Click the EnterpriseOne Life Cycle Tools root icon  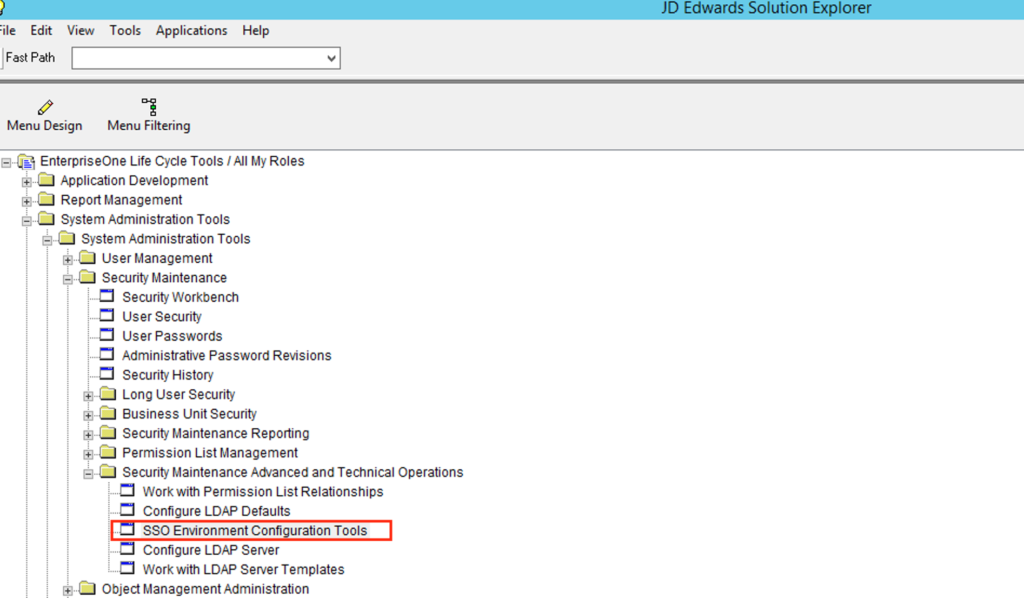click(x=26, y=161)
